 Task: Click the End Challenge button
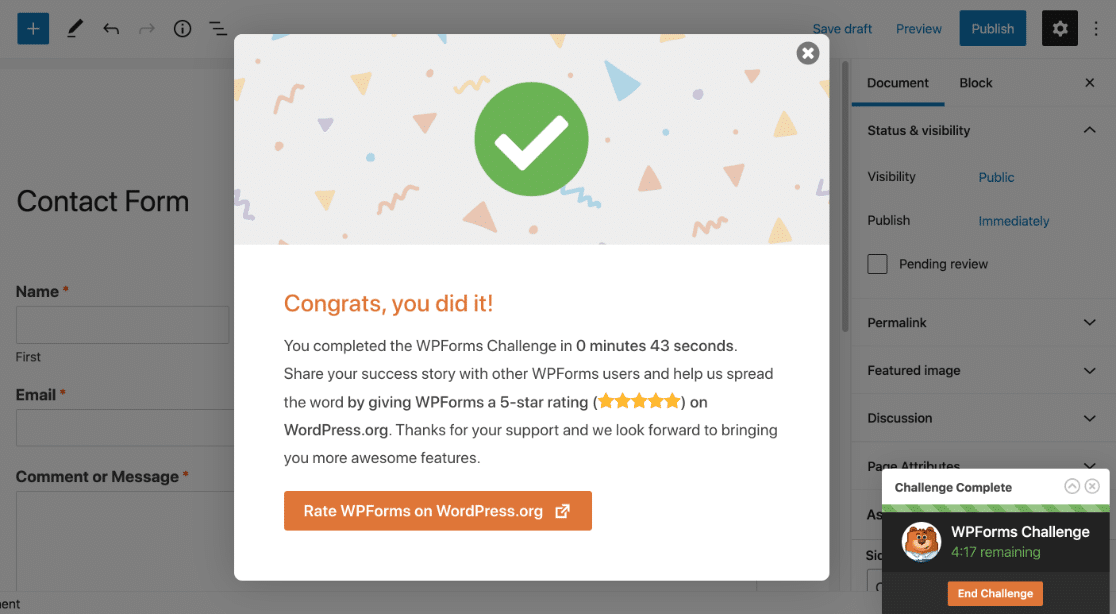point(995,593)
